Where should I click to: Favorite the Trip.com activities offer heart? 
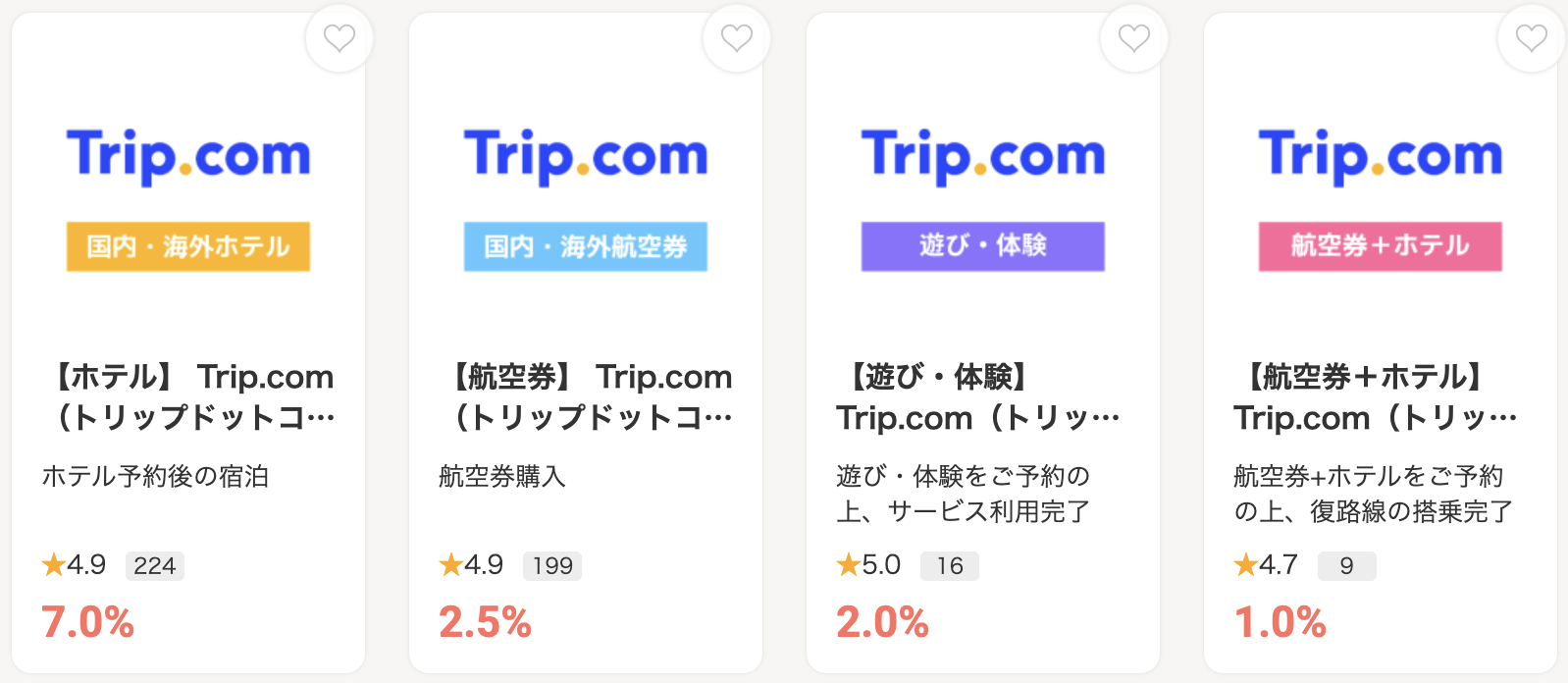(1134, 38)
